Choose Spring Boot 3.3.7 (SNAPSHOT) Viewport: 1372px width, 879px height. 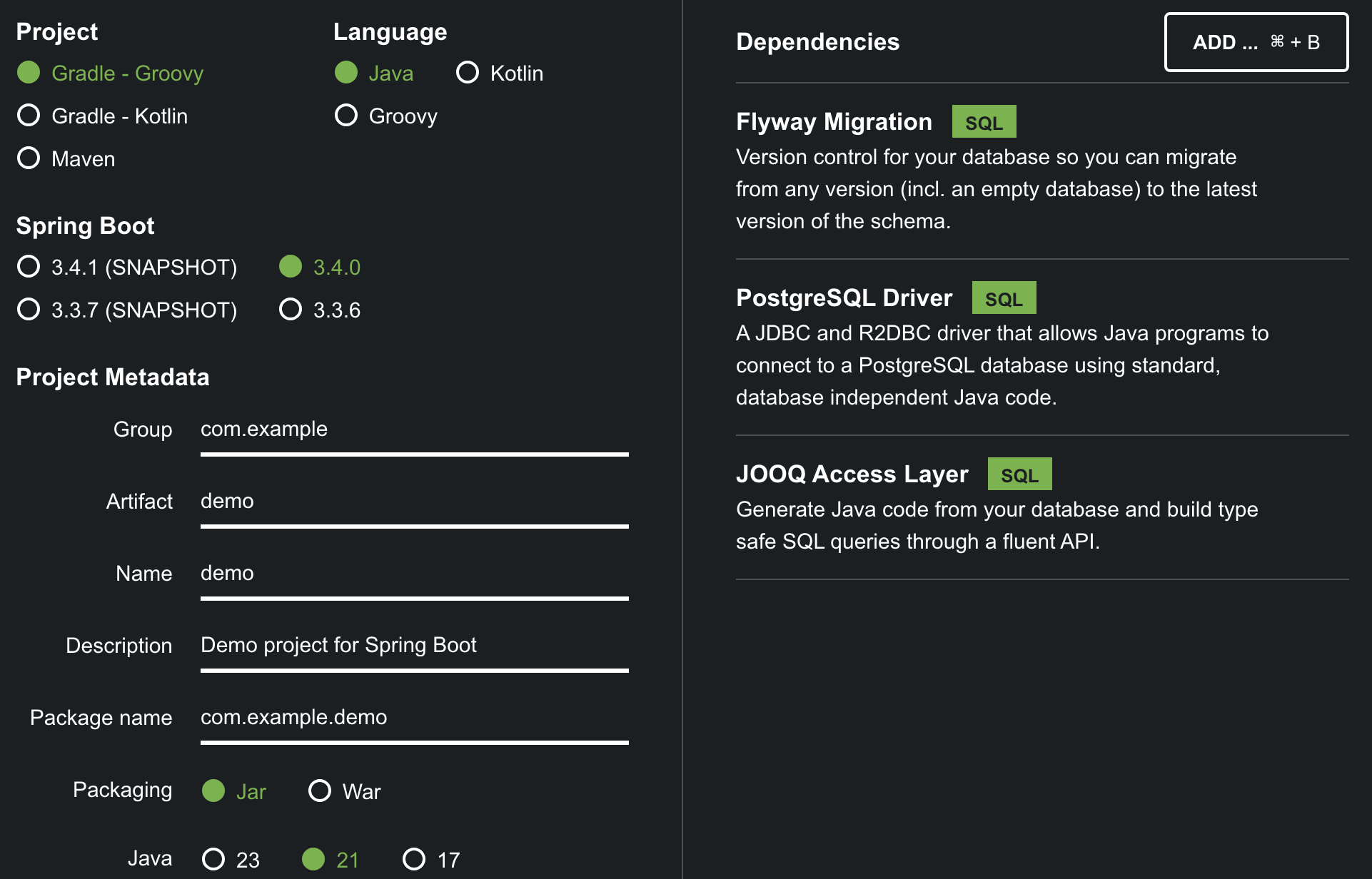(127, 310)
